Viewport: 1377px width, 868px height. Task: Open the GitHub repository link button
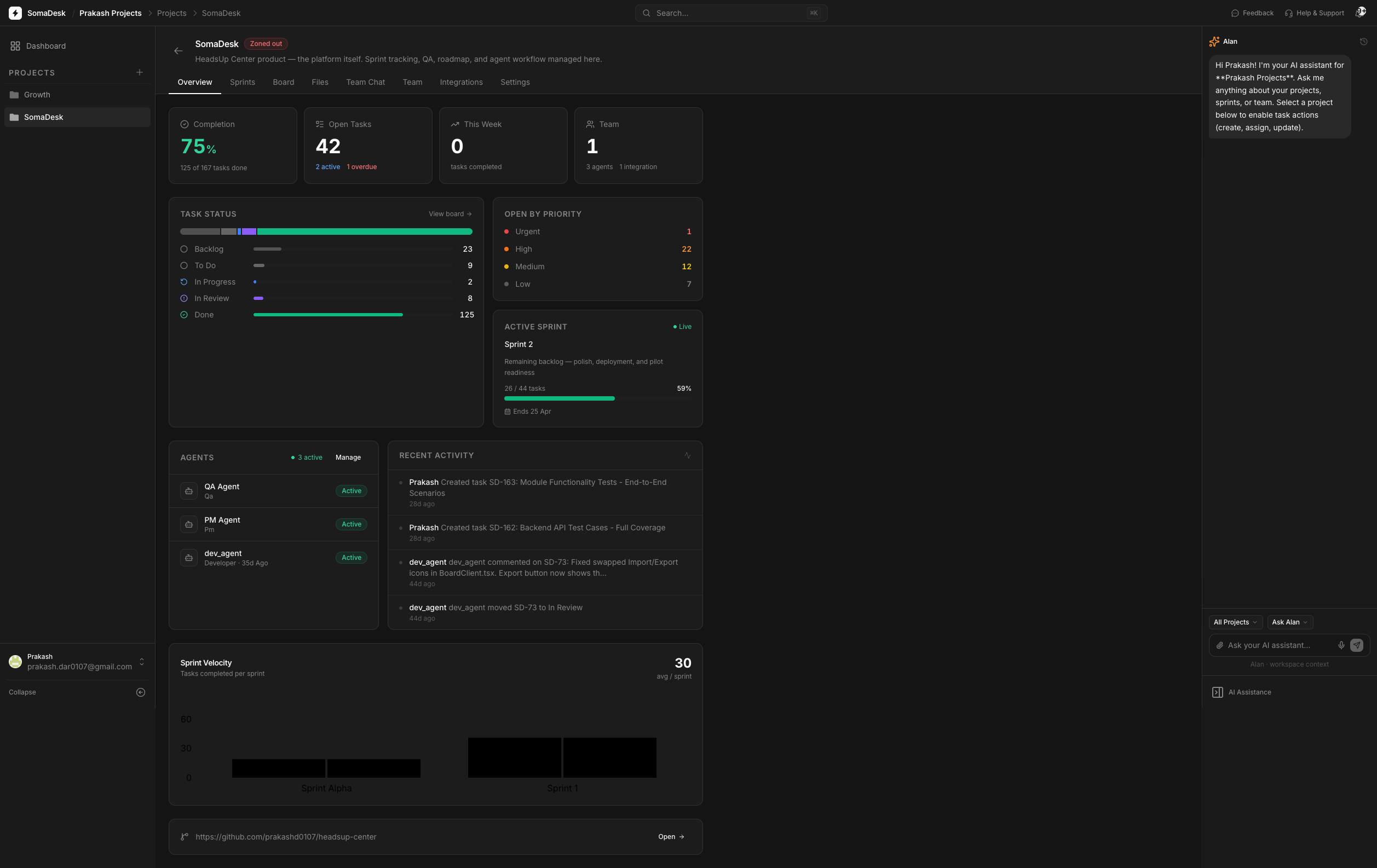pyautogui.click(x=671, y=837)
